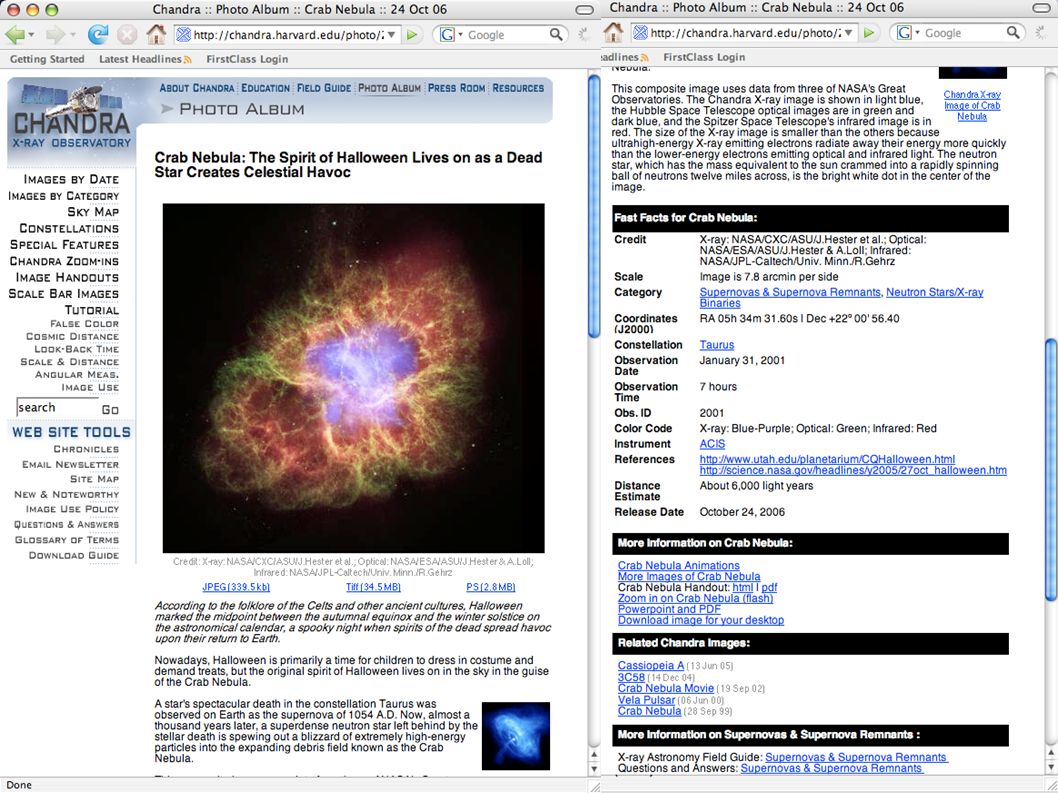Open the URL history dropdown in the right window
This screenshot has height=793, width=1058.
point(849,32)
